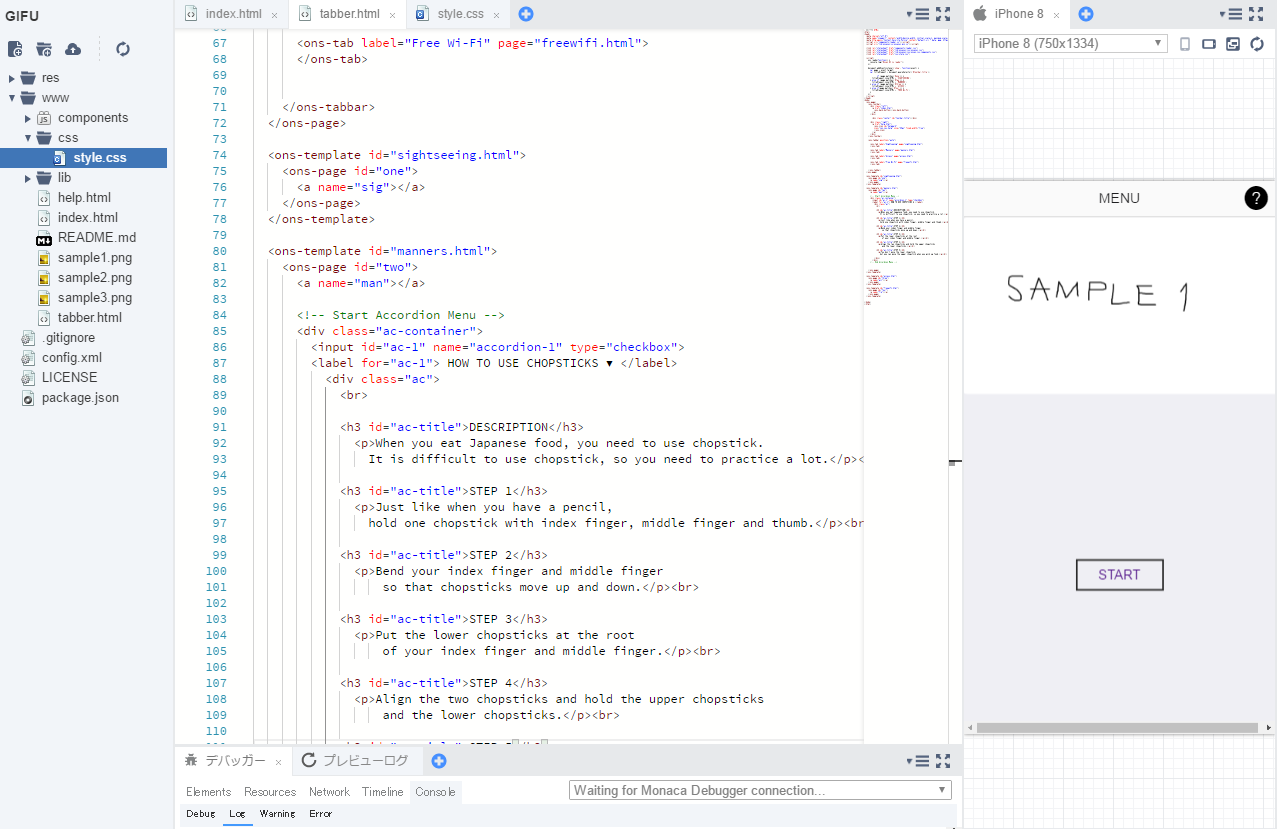Maximize the iPhone 8 preview panel
Viewport: 1277px width, 829px height.
pyautogui.click(x=1256, y=14)
